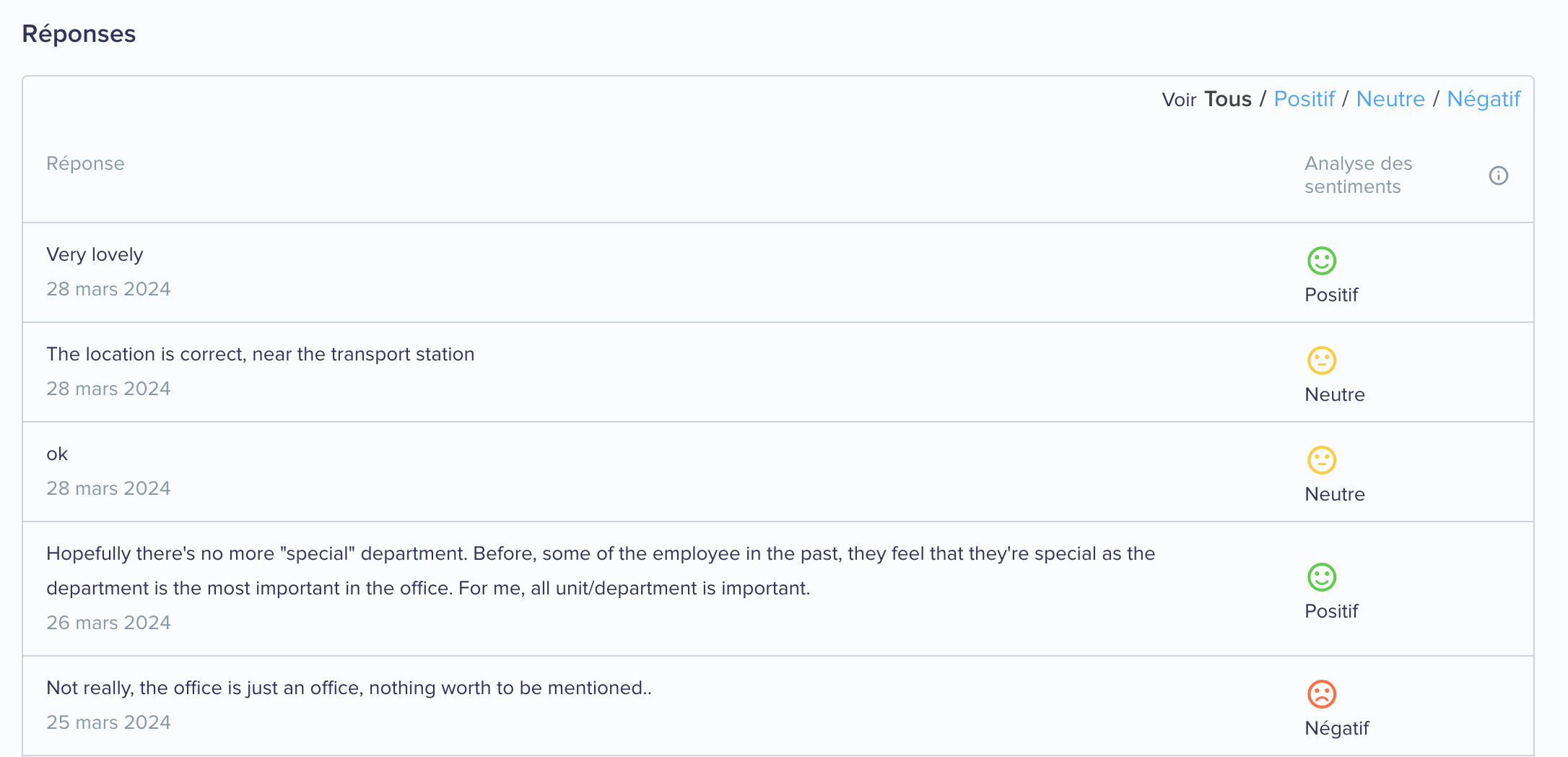
Task: Filter responses by Neutre
Action: 1390,99
